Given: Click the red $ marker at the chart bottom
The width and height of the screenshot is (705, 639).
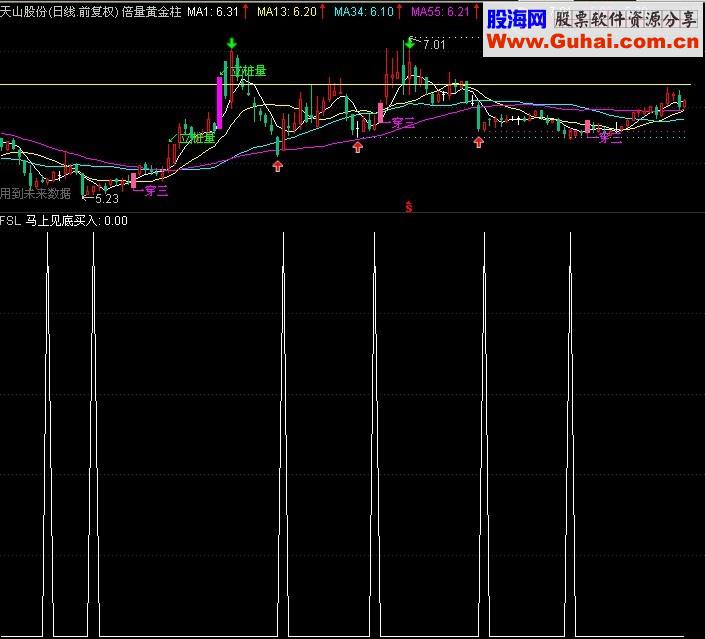Looking at the screenshot, I should (409, 207).
